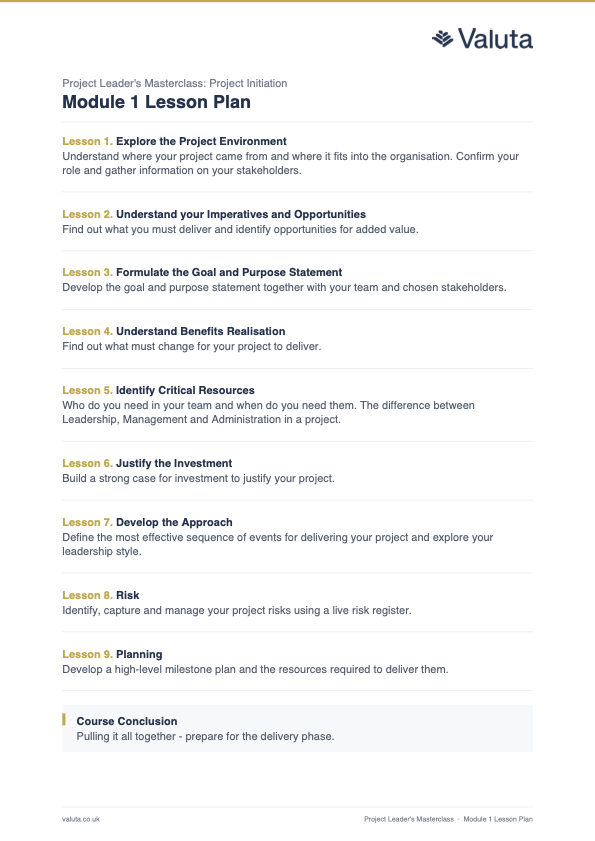Image resolution: width=595 pixels, height=841 pixels.
Task: Click the Valuta logo icon
Action: tap(443, 39)
